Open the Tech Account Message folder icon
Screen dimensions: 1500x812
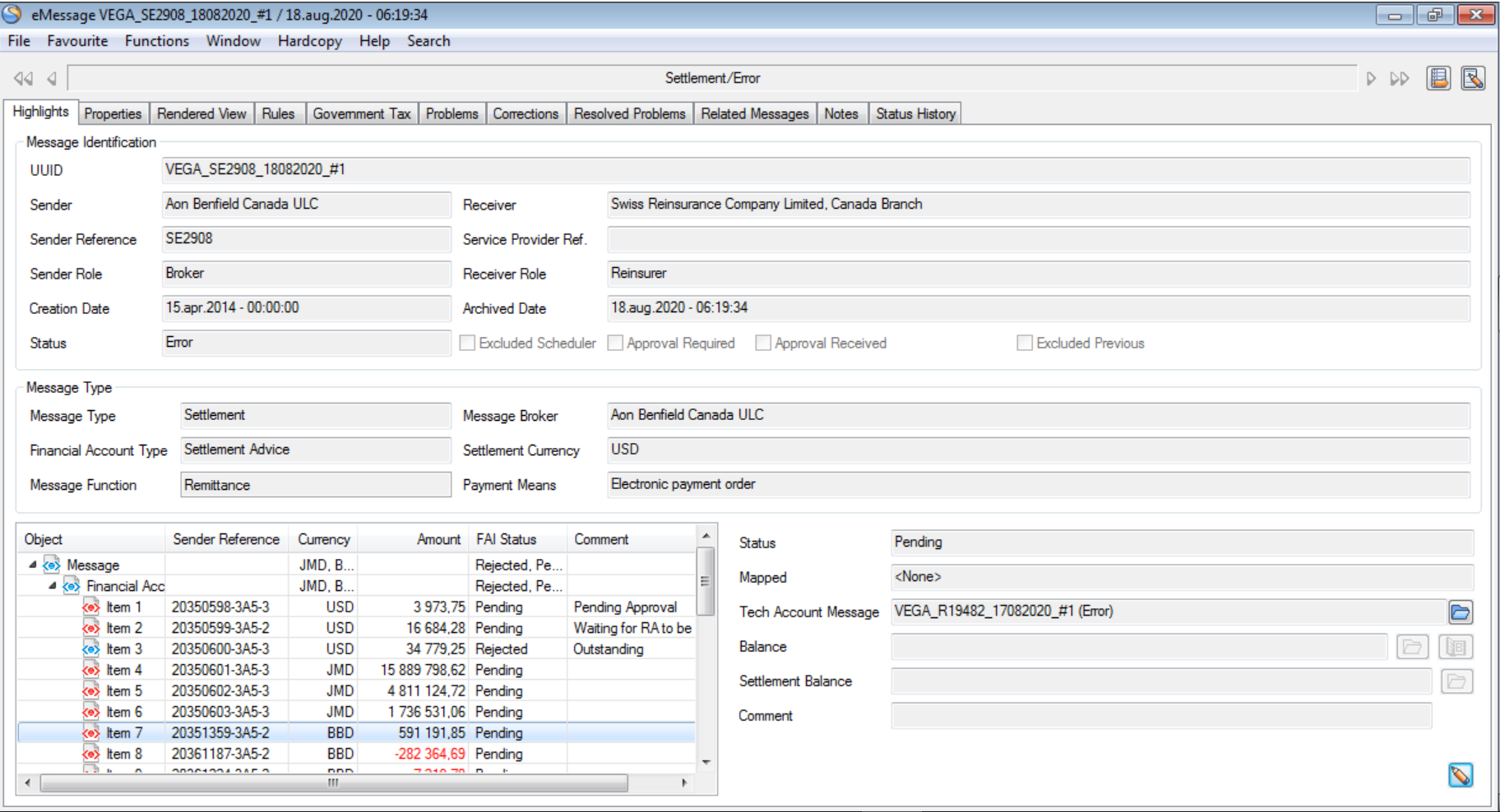click(1460, 612)
